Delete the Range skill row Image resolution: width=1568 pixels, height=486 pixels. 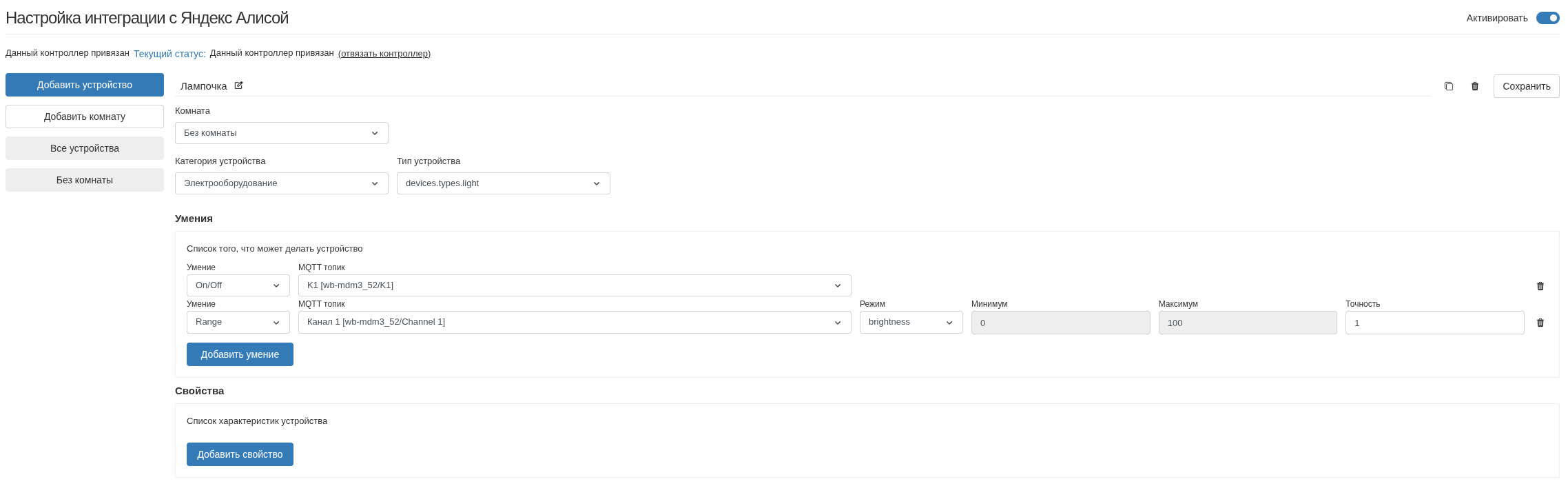(1540, 323)
